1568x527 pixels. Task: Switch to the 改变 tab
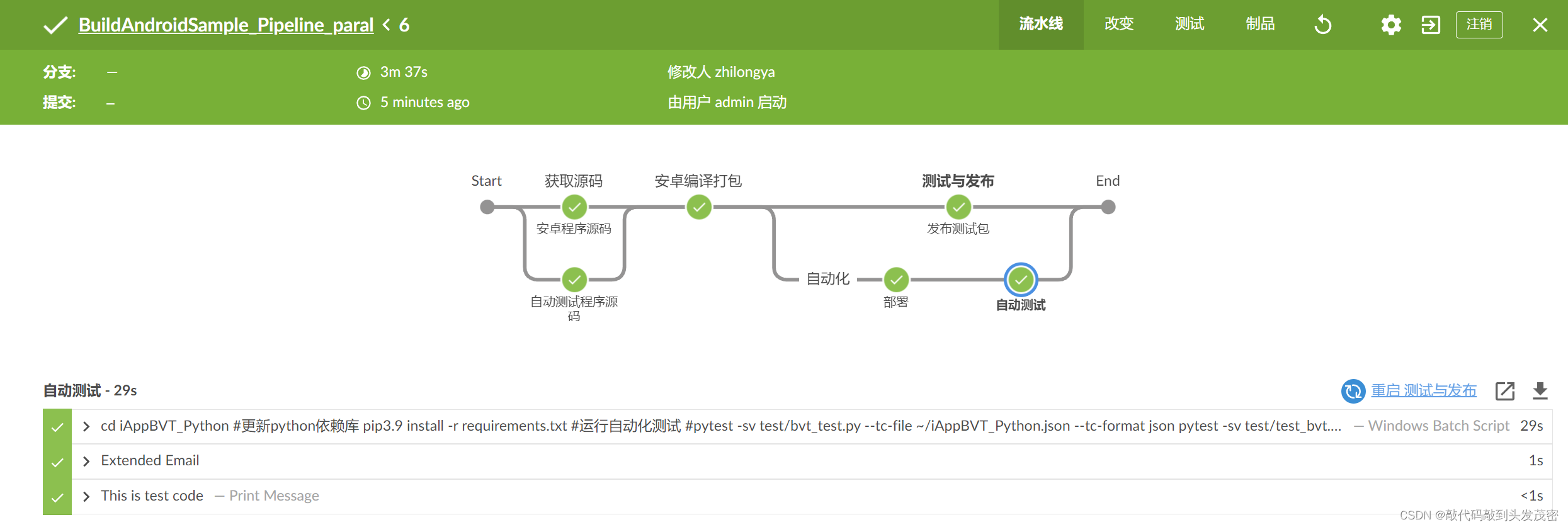pyautogui.click(x=1119, y=25)
